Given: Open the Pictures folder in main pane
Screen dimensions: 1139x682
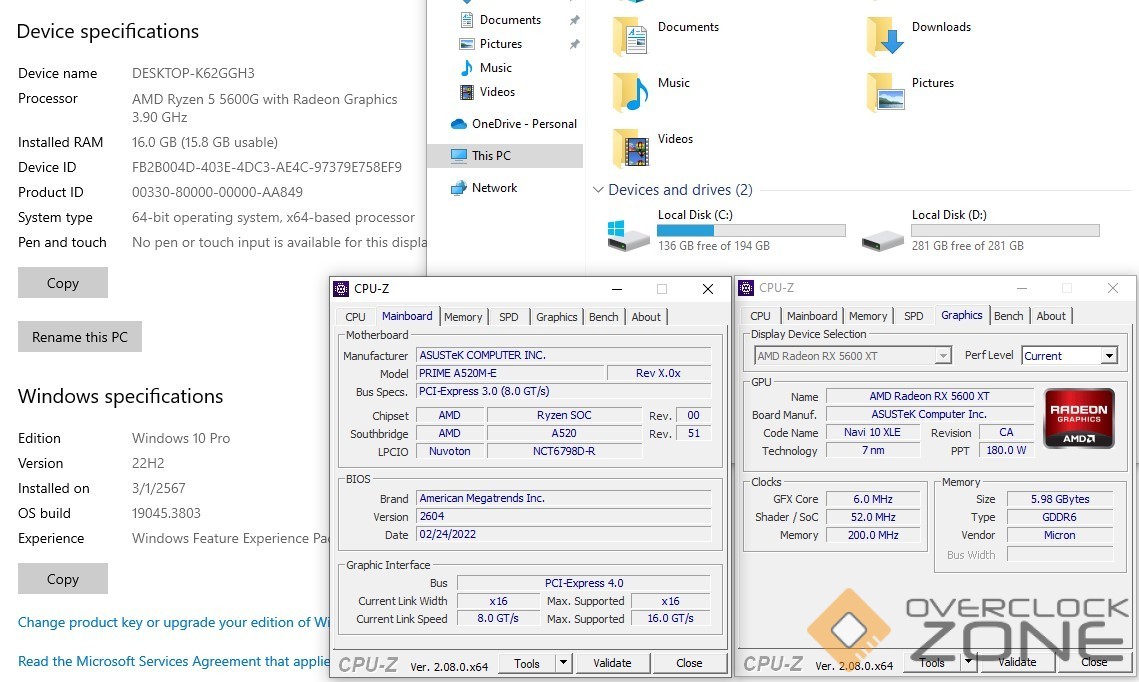Looking at the screenshot, I should click(x=885, y=91).
